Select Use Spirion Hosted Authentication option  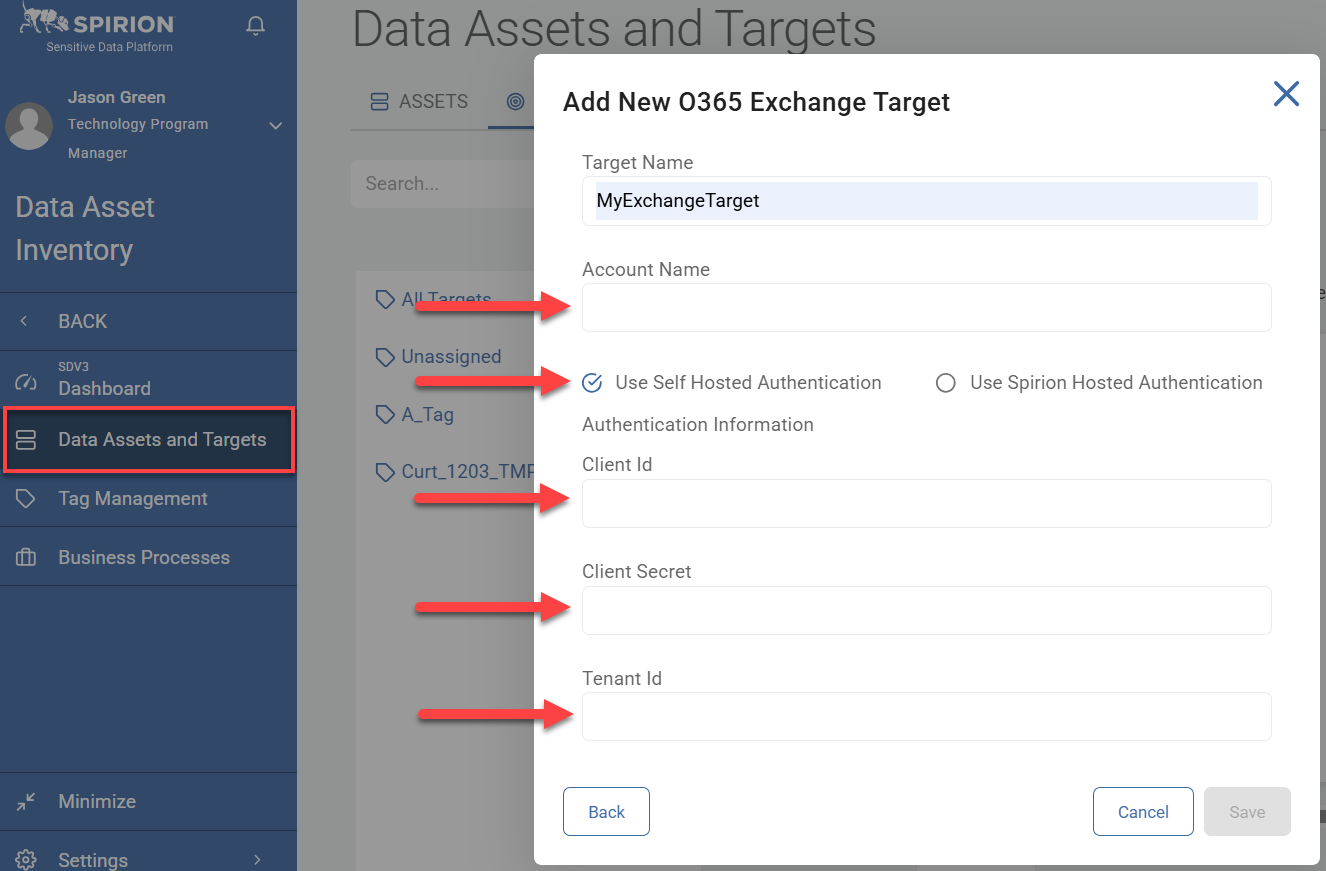tap(945, 383)
